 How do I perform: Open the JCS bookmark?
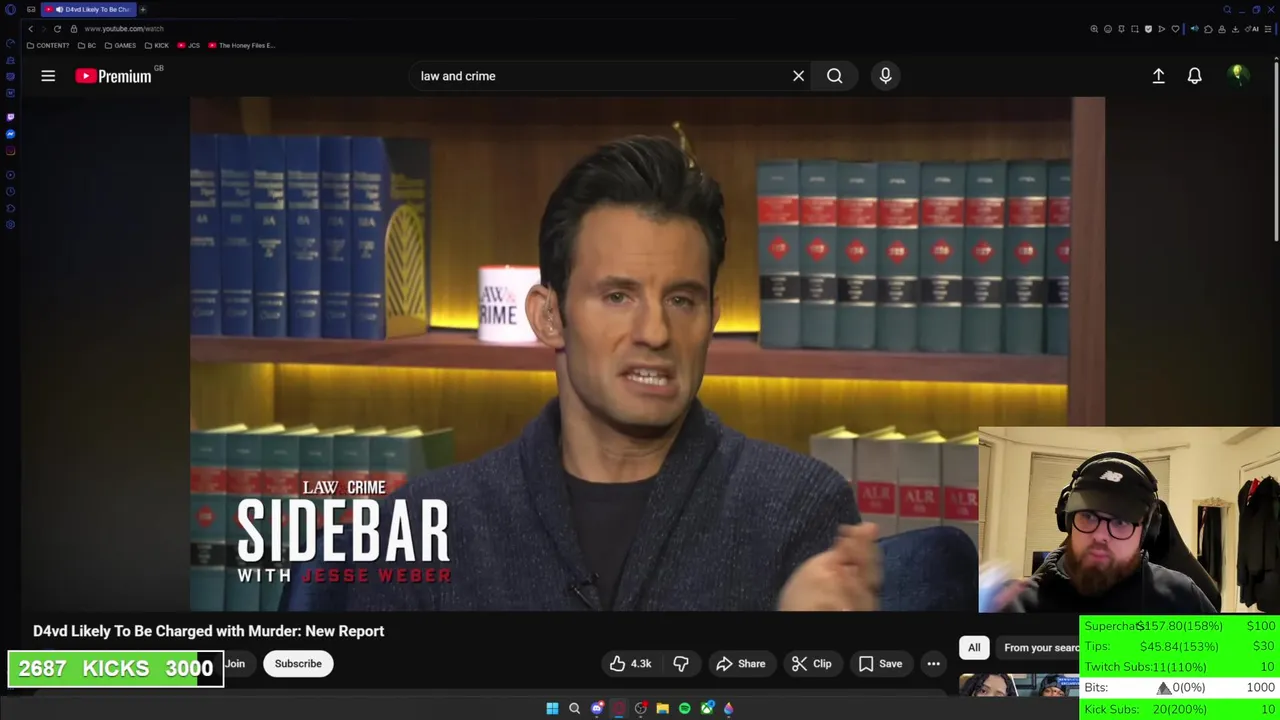tap(189, 45)
